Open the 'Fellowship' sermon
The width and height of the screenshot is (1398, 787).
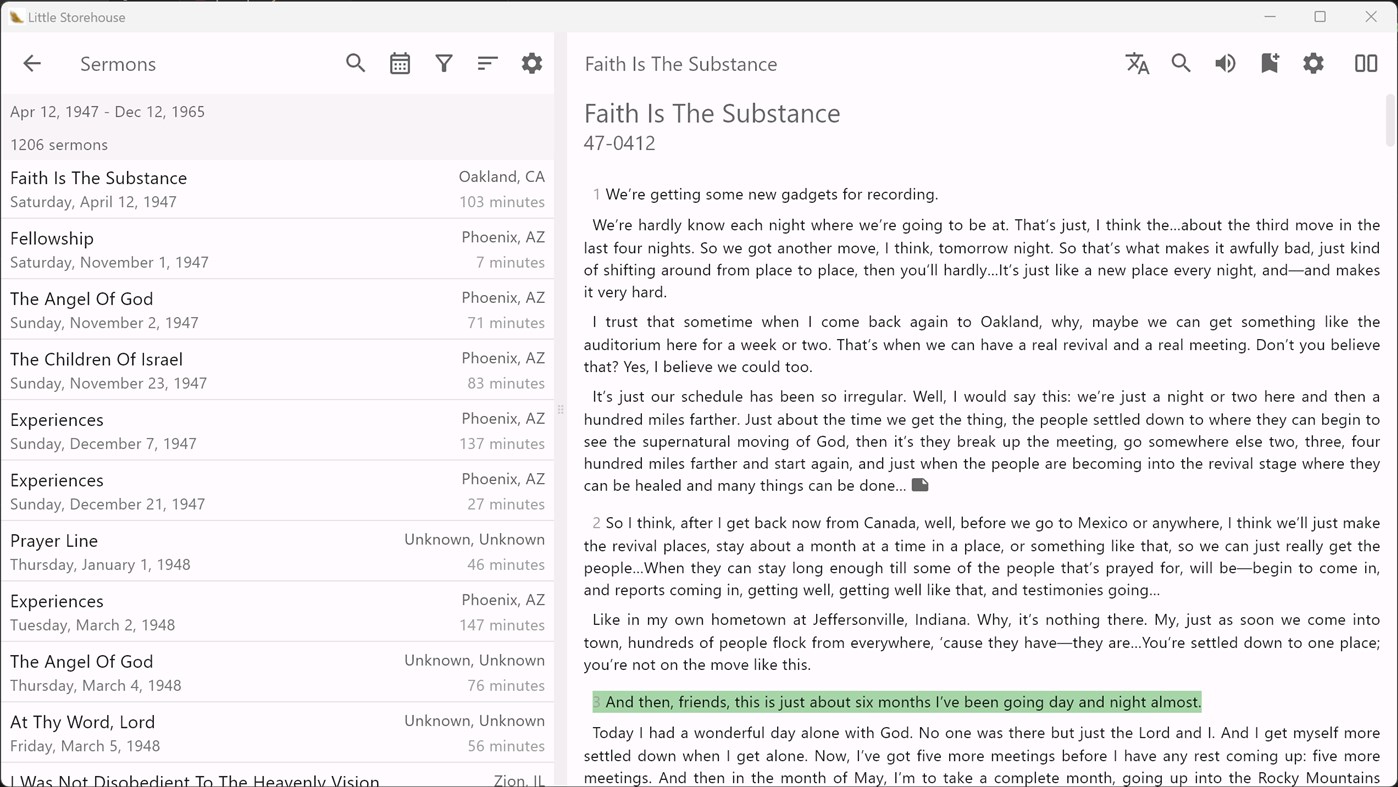(x=277, y=249)
